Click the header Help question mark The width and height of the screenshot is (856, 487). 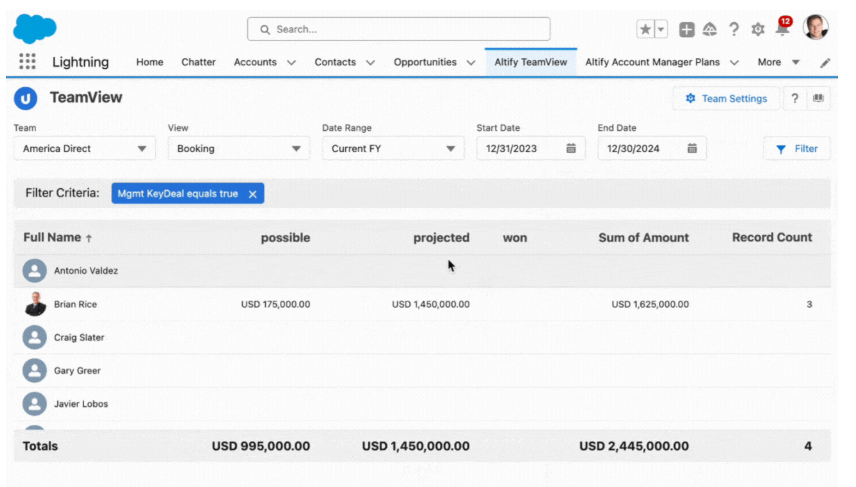pyautogui.click(x=734, y=29)
